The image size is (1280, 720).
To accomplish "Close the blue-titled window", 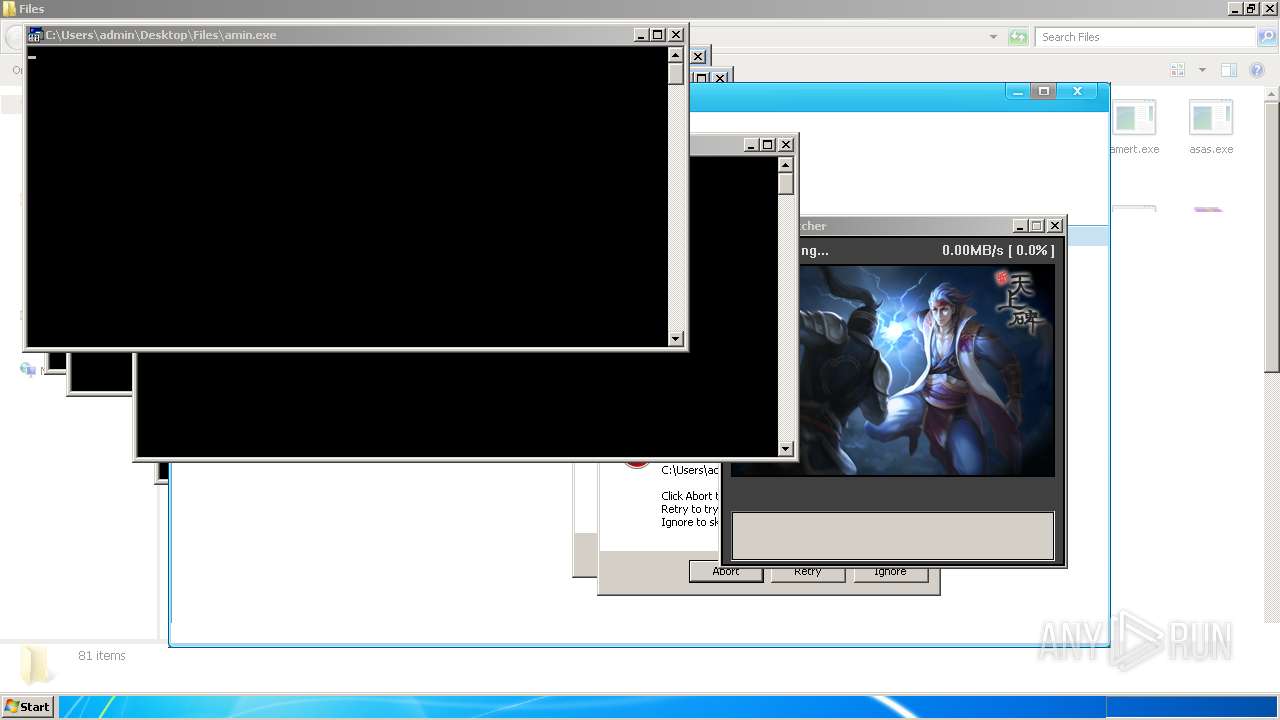I will coord(1077,91).
